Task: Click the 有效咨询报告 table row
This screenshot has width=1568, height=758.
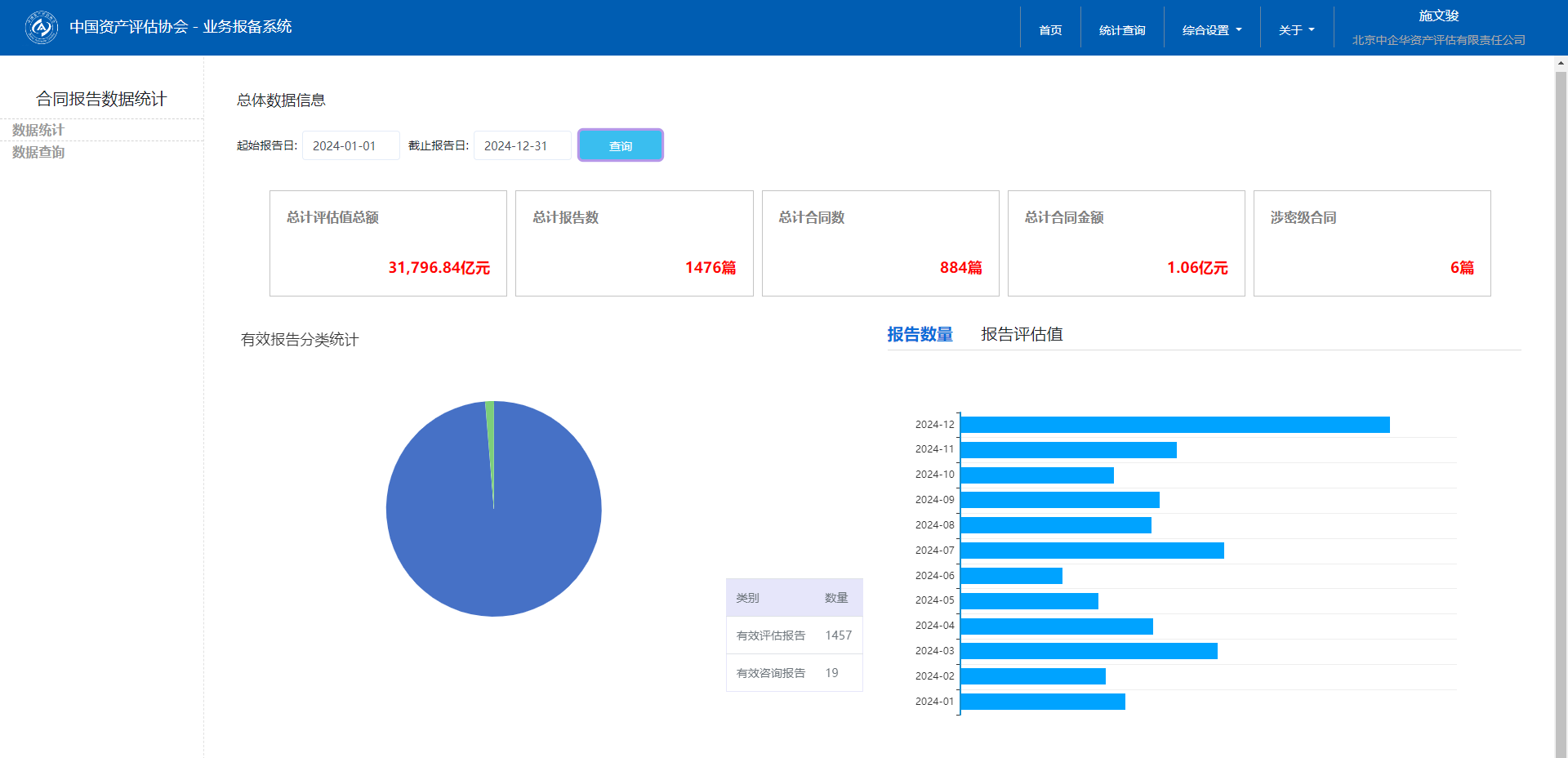Action: [x=794, y=673]
